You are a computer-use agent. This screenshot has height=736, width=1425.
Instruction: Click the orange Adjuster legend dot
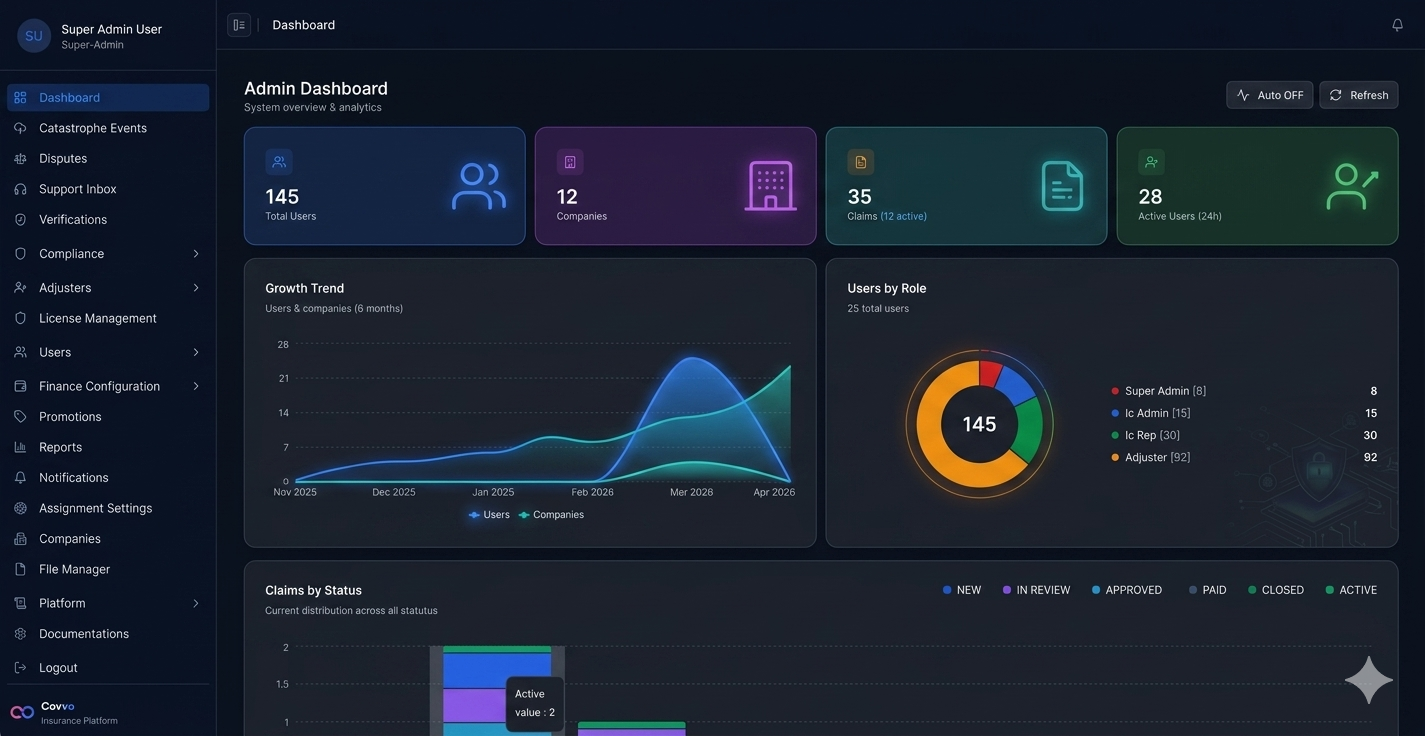coord(1115,457)
